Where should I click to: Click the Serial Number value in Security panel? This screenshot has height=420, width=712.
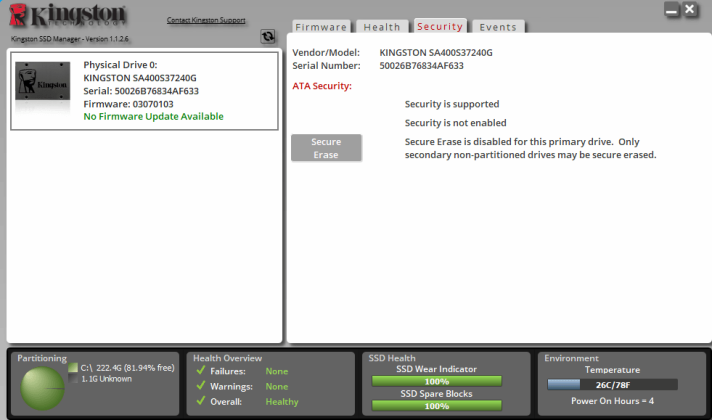pos(421,66)
